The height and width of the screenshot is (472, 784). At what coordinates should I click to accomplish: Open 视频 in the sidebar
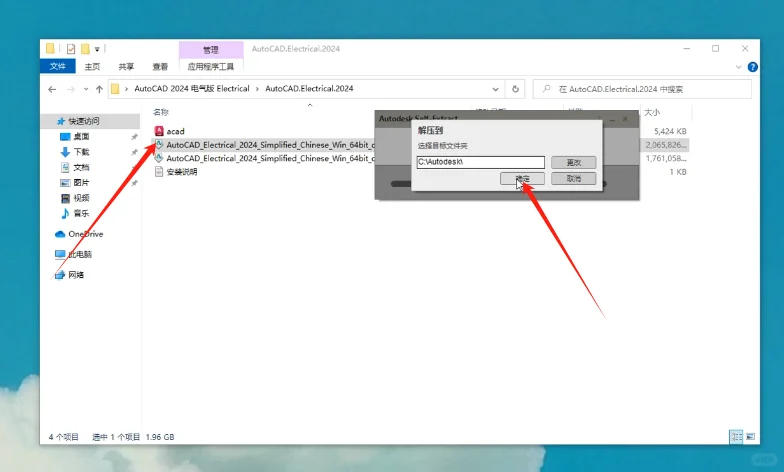pos(81,198)
